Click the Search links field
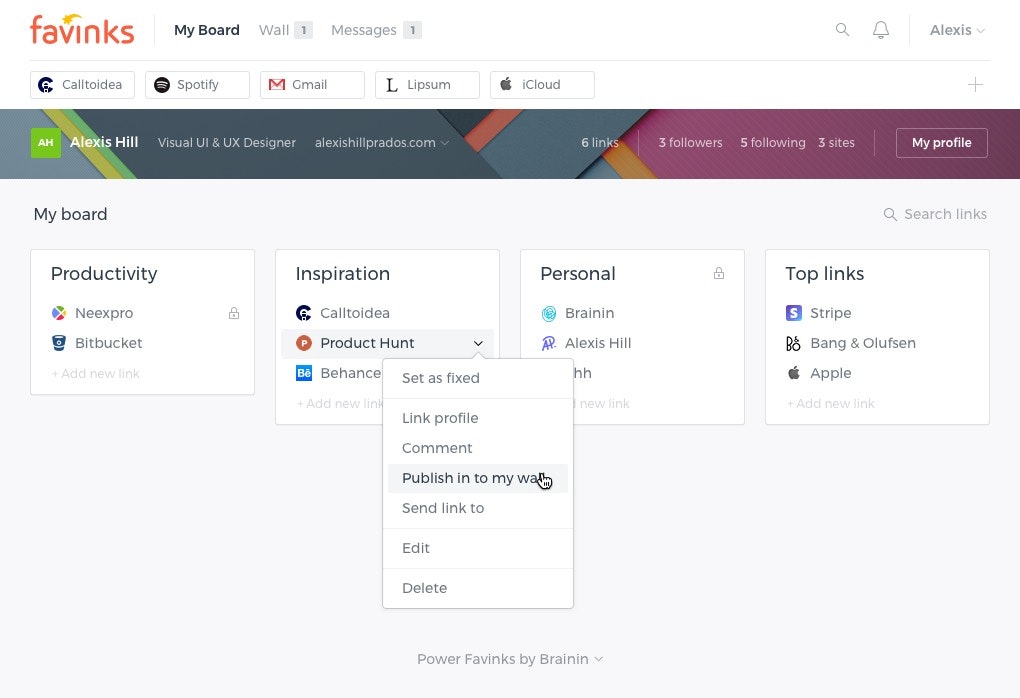The height and width of the screenshot is (698, 1020). [935, 214]
